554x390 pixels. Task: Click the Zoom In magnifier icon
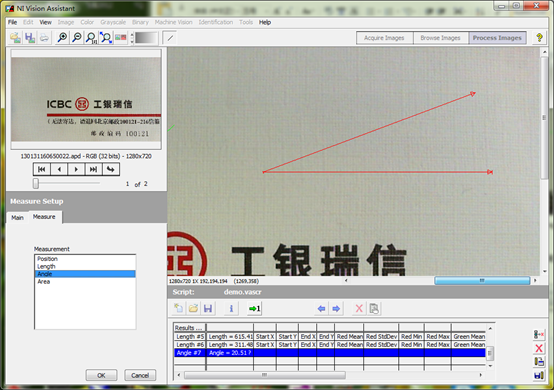tap(63, 37)
